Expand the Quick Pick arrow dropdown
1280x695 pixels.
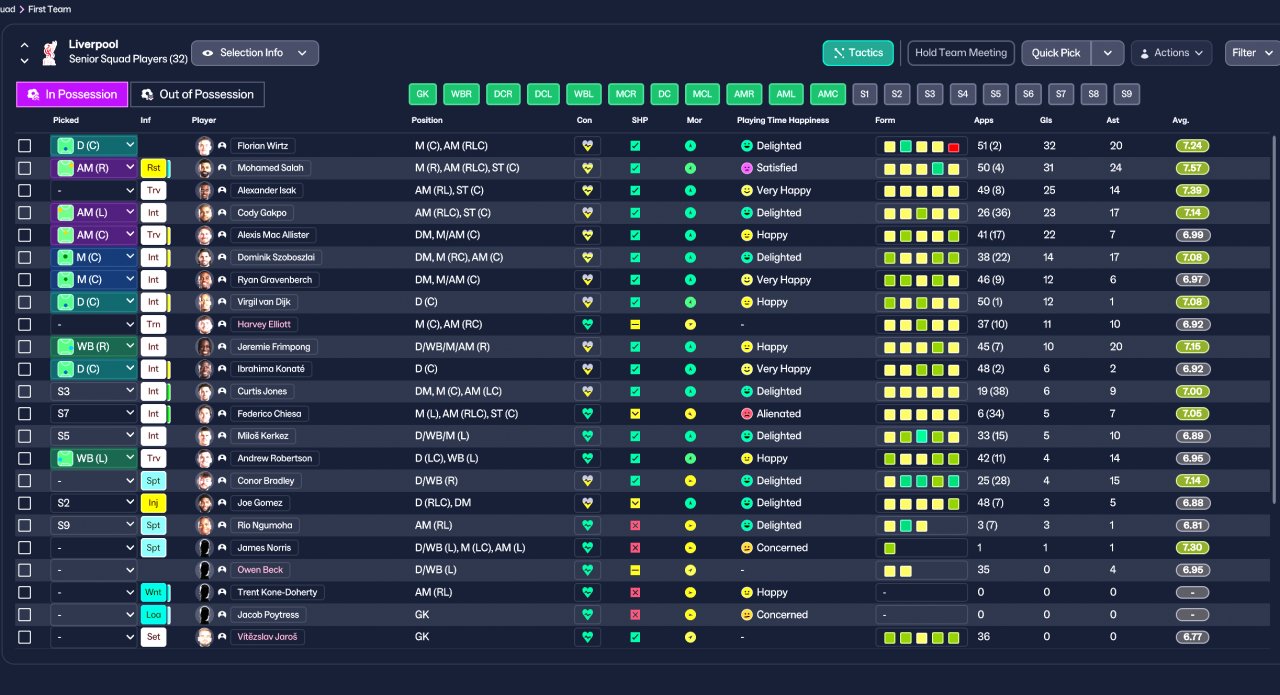click(x=1107, y=53)
